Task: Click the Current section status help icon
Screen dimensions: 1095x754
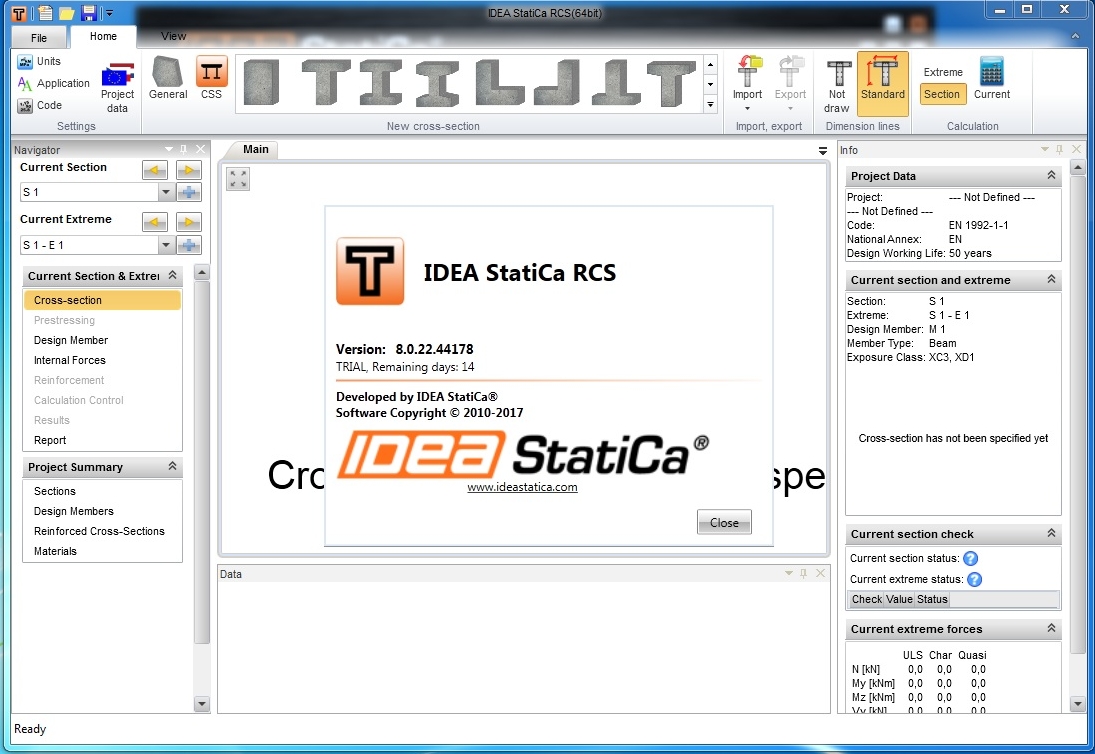Action: pyautogui.click(x=971, y=559)
